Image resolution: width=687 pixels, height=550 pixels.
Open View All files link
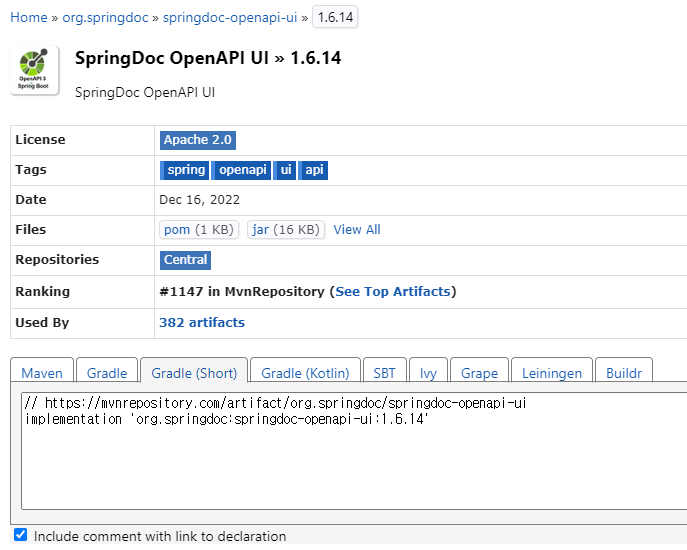(357, 230)
